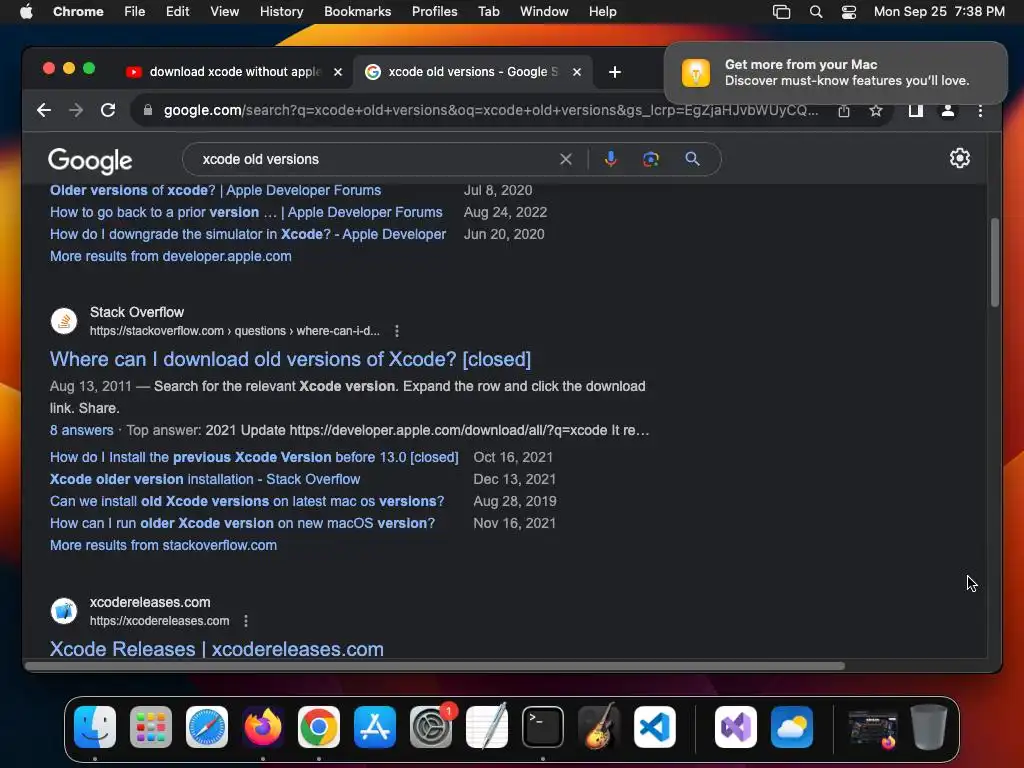
Task: Open Google quick settings gear
Action: click(959, 158)
